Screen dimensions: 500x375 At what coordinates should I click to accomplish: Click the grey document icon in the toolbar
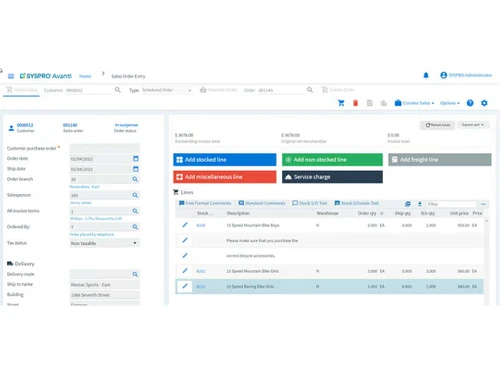click(370, 103)
